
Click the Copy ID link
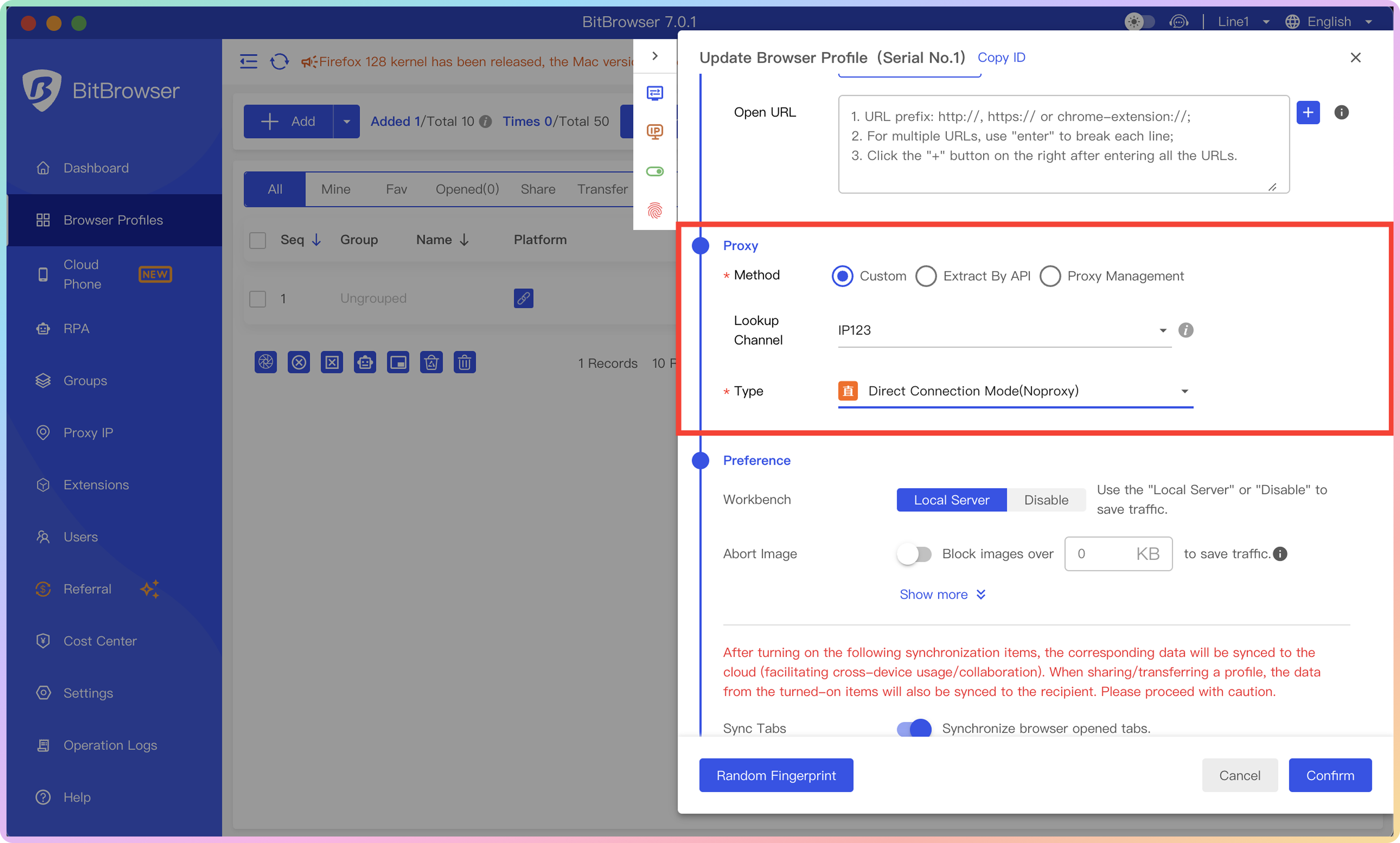click(x=1001, y=57)
